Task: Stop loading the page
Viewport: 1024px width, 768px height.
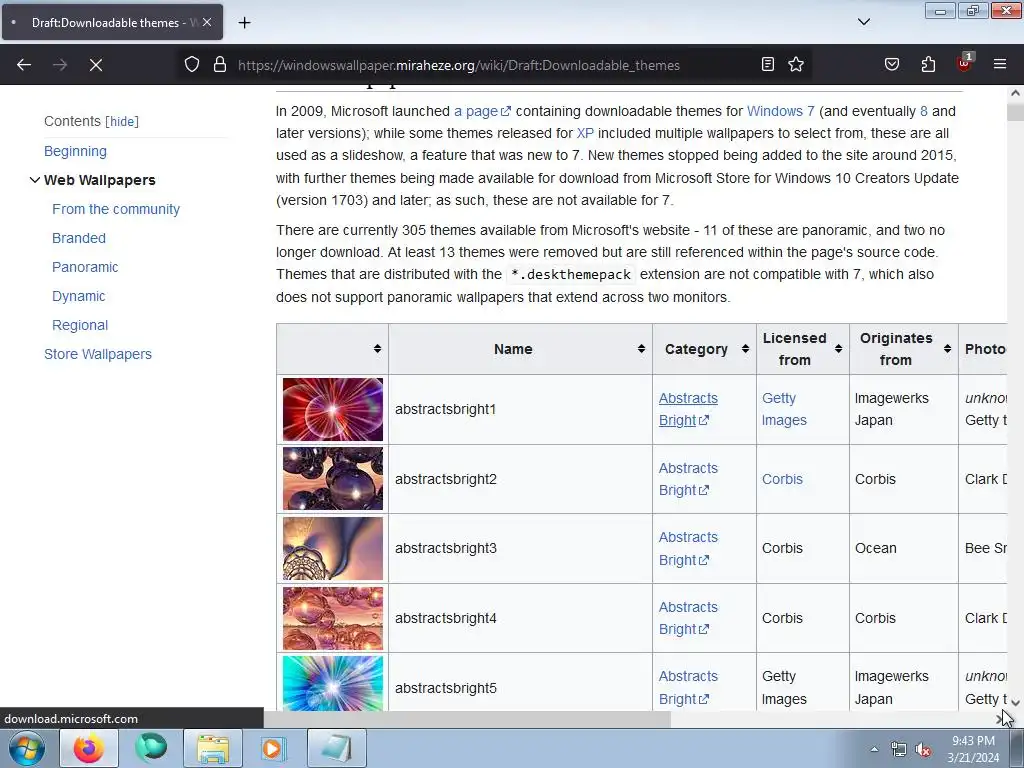Action: point(95,65)
